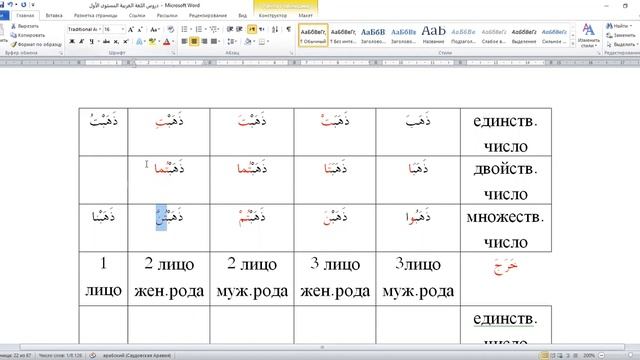Apply the Обычный (Normal) style
Screen dimensions: 640x360
coord(313,35)
